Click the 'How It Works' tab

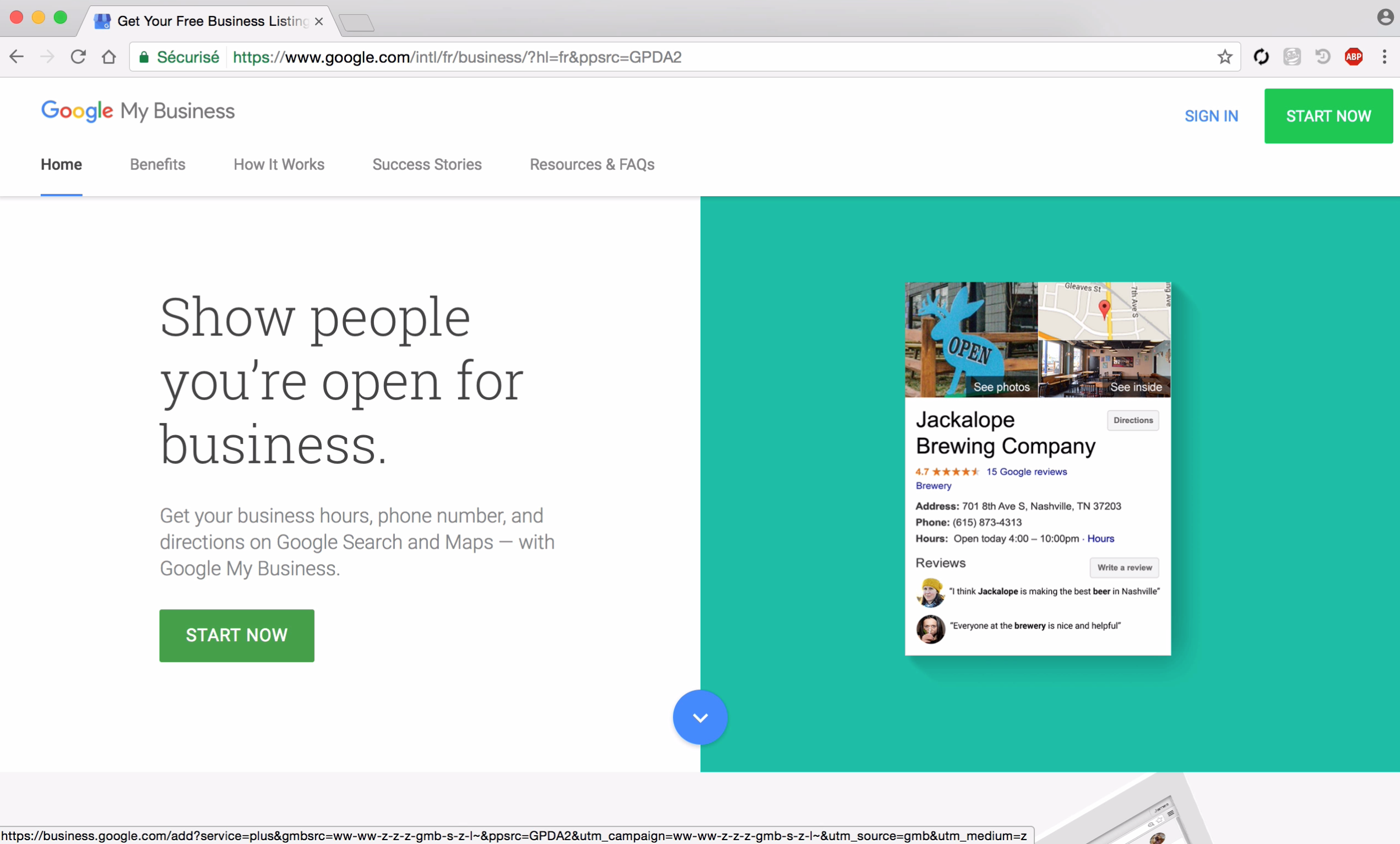coord(279,164)
